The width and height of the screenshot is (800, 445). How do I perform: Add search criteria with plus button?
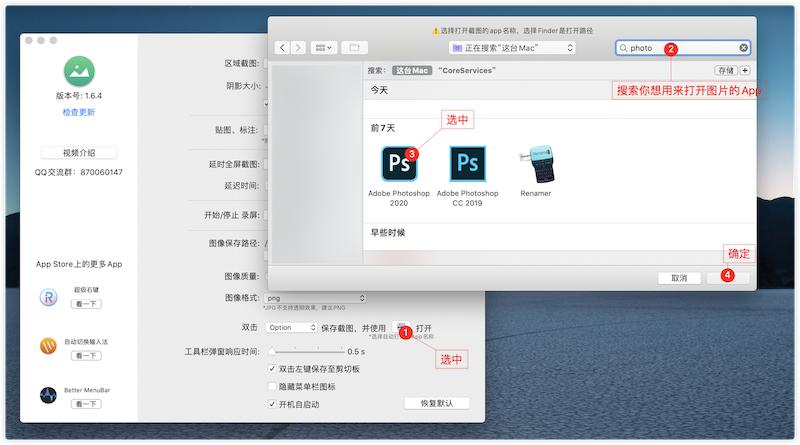point(745,70)
